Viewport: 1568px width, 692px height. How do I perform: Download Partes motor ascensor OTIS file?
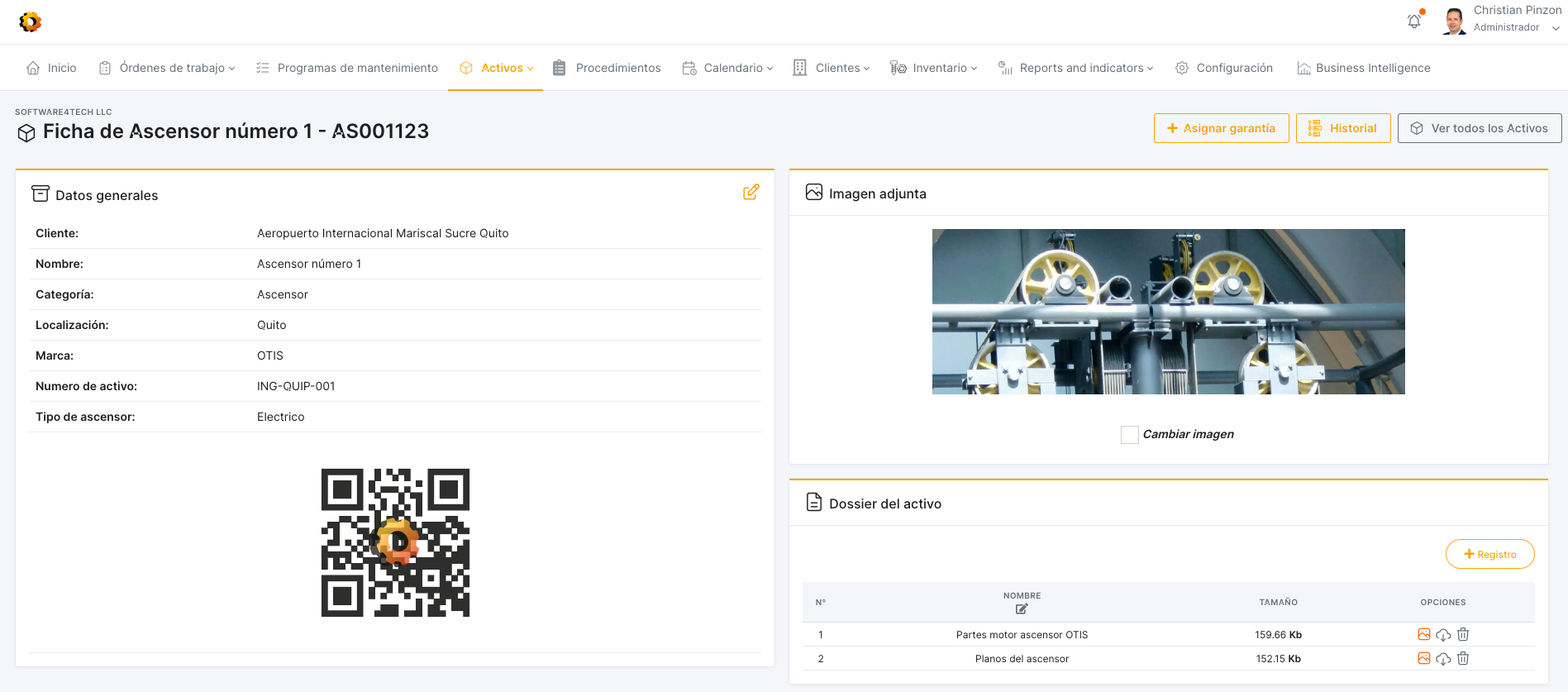tap(1443, 635)
